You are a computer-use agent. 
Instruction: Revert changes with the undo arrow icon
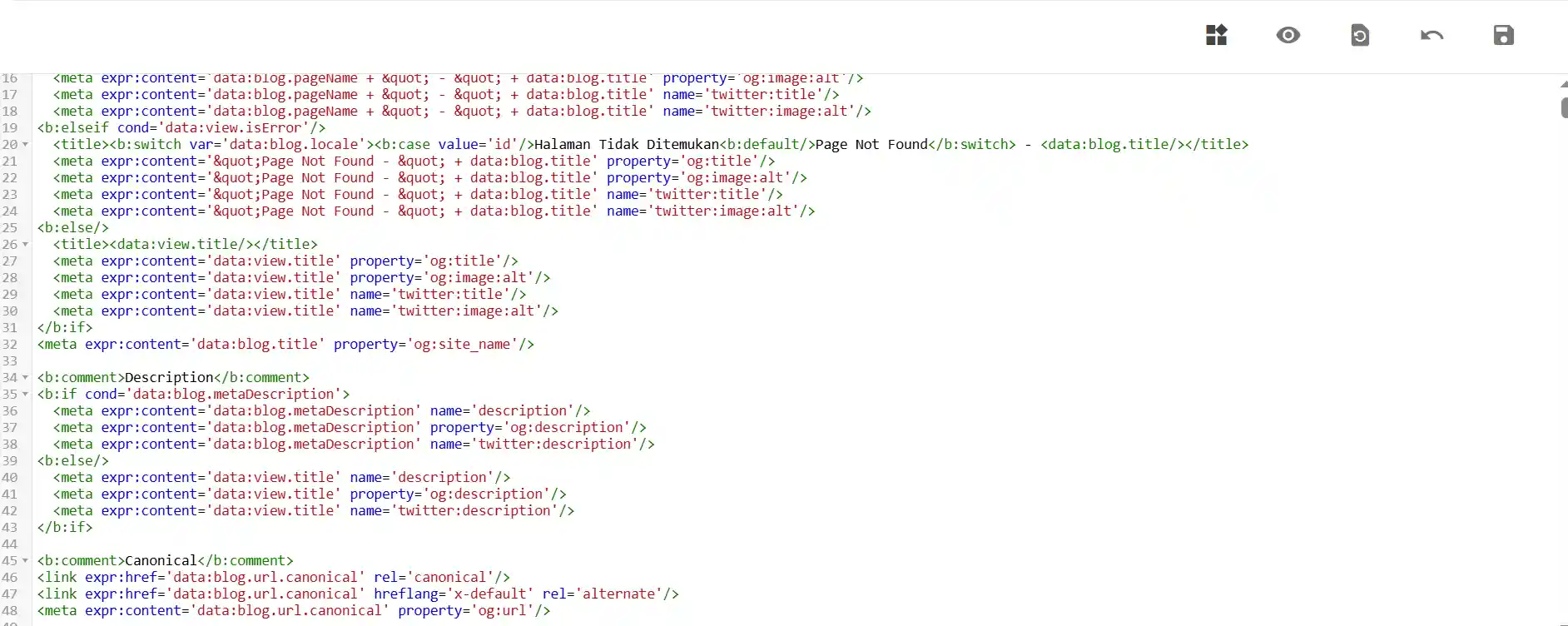(x=1432, y=35)
